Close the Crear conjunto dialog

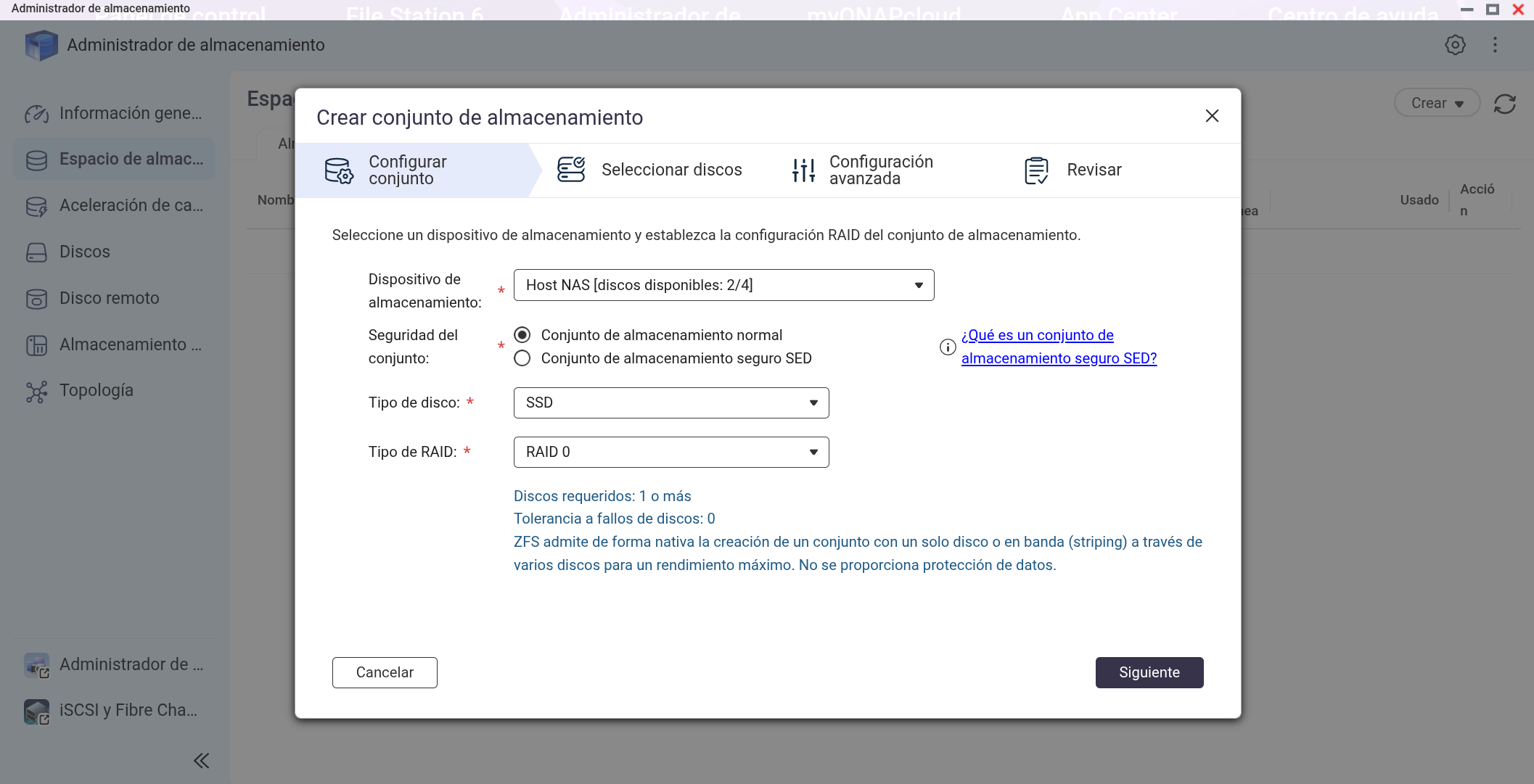tap(1212, 116)
